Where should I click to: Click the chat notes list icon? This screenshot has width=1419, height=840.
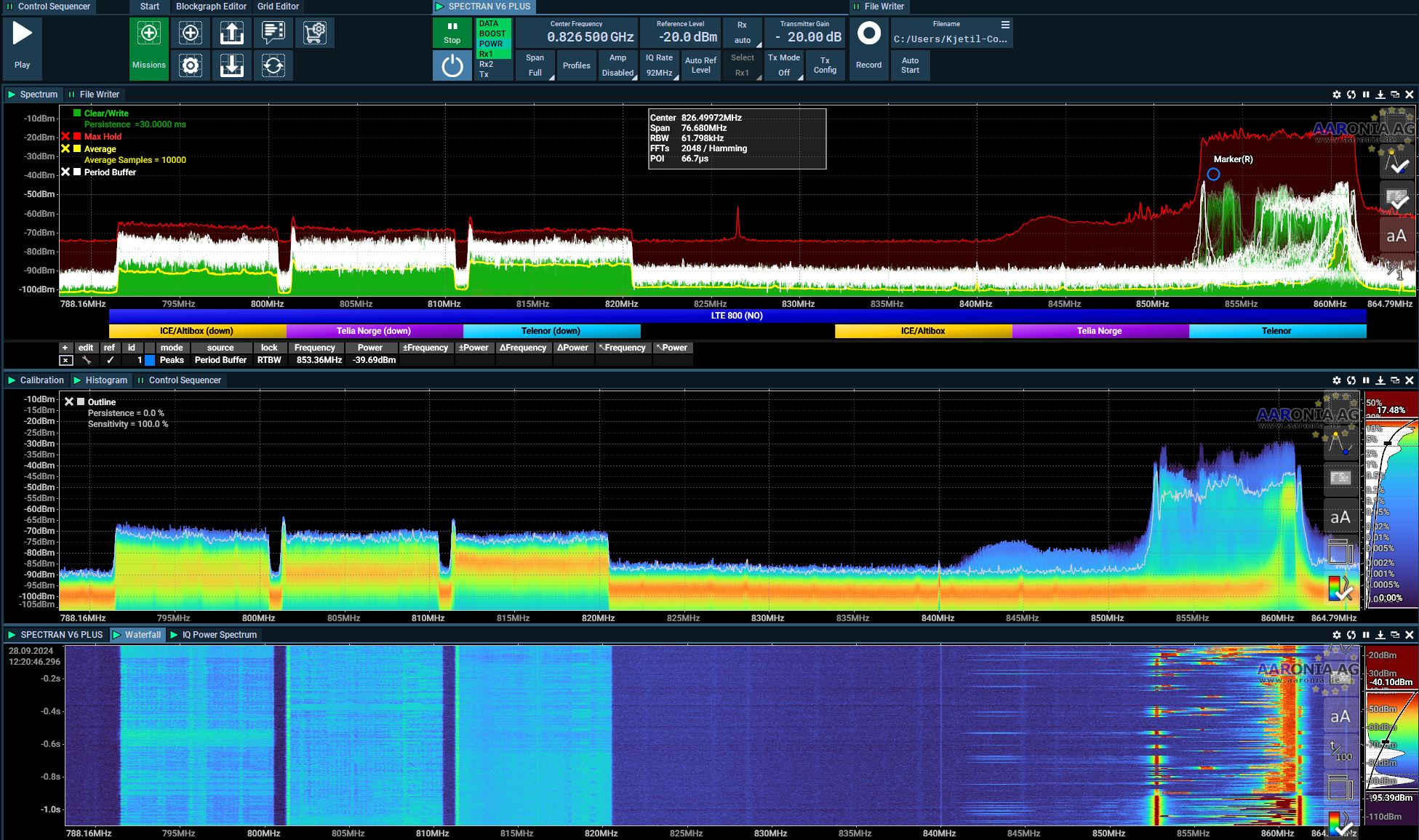click(273, 33)
